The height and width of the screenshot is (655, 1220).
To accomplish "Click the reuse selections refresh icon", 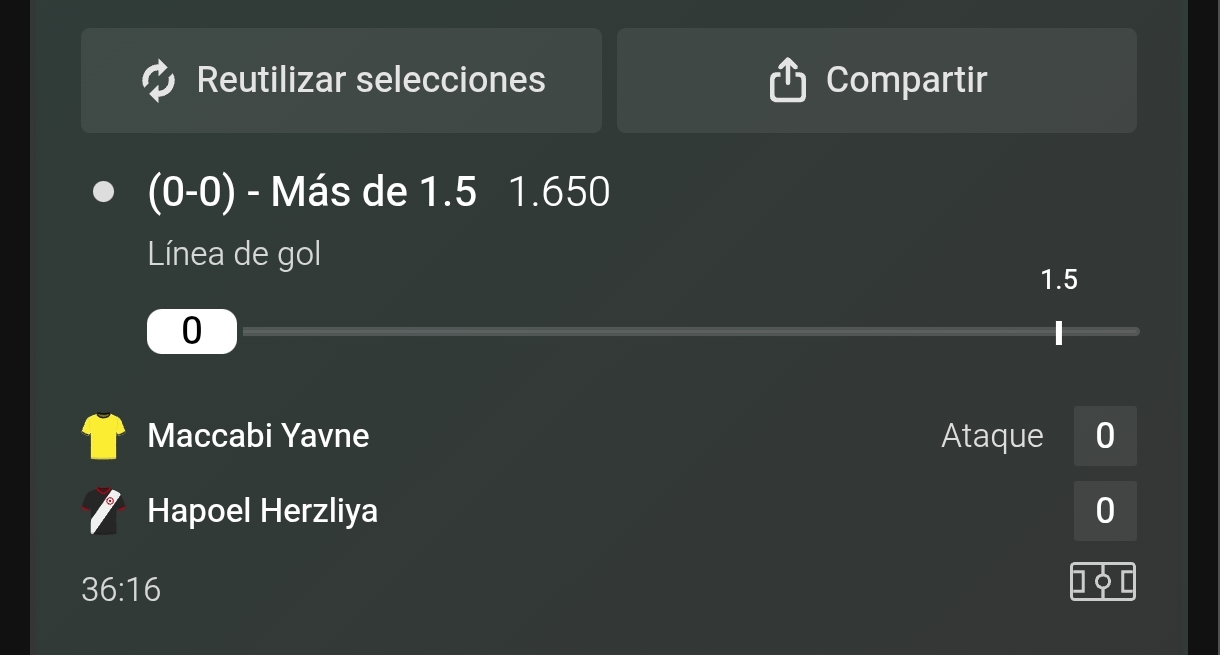I will point(159,81).
